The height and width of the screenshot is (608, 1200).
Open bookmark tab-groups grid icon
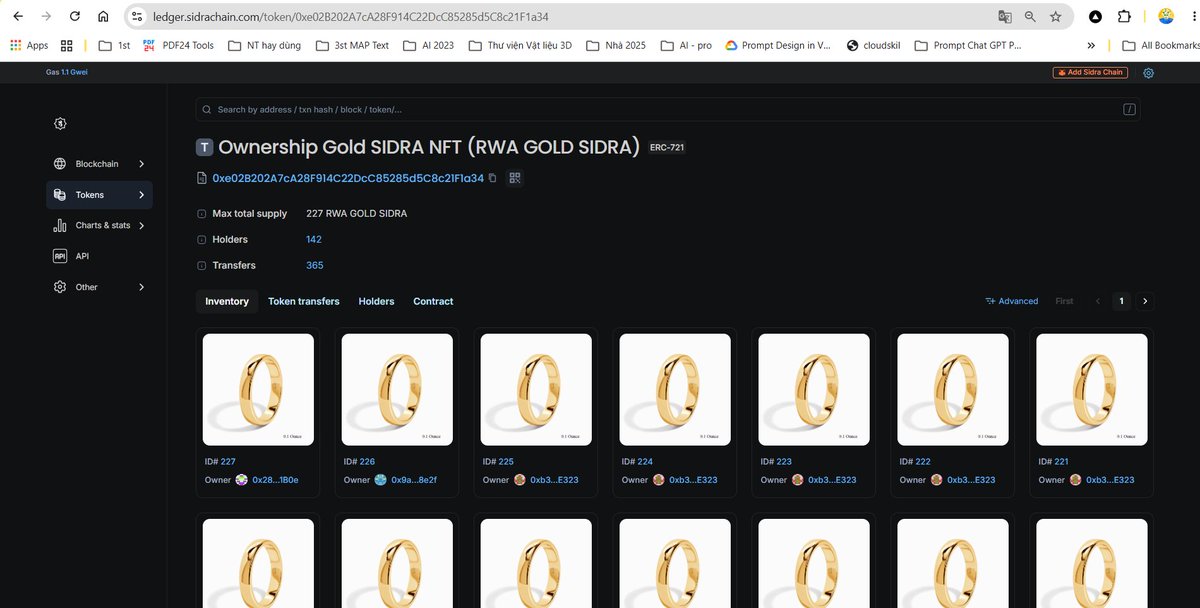coord(67,45)
